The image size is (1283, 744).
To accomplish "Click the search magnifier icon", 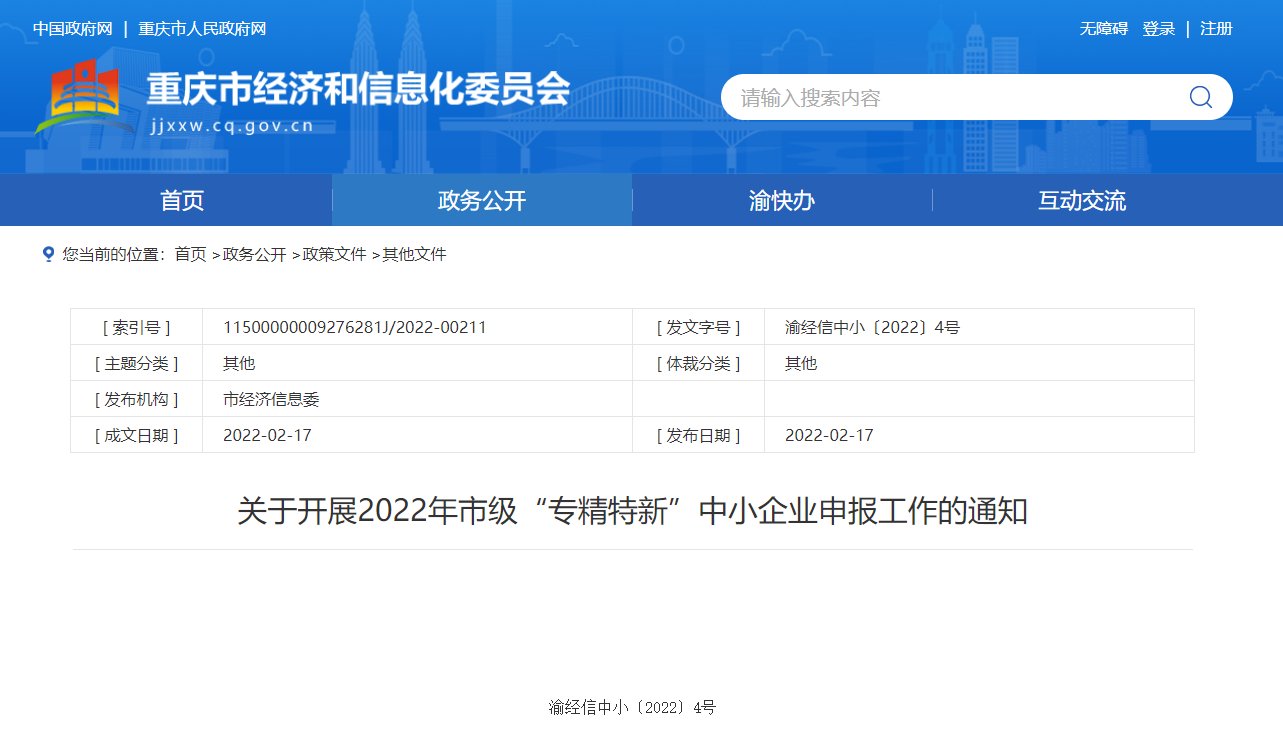I will [x=1200, y=97].
